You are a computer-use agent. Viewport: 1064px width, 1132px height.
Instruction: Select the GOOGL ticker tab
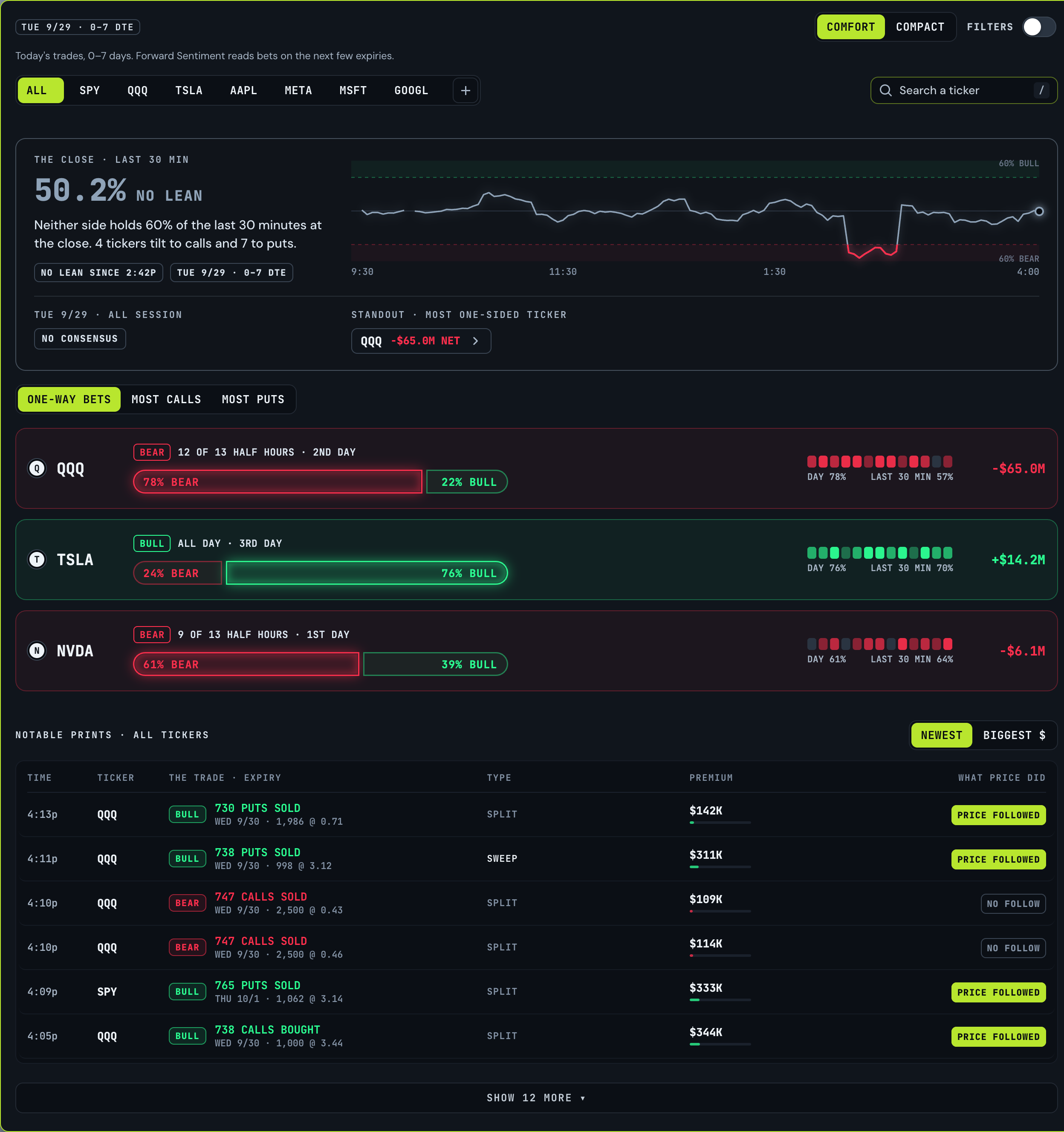(411, 90)
